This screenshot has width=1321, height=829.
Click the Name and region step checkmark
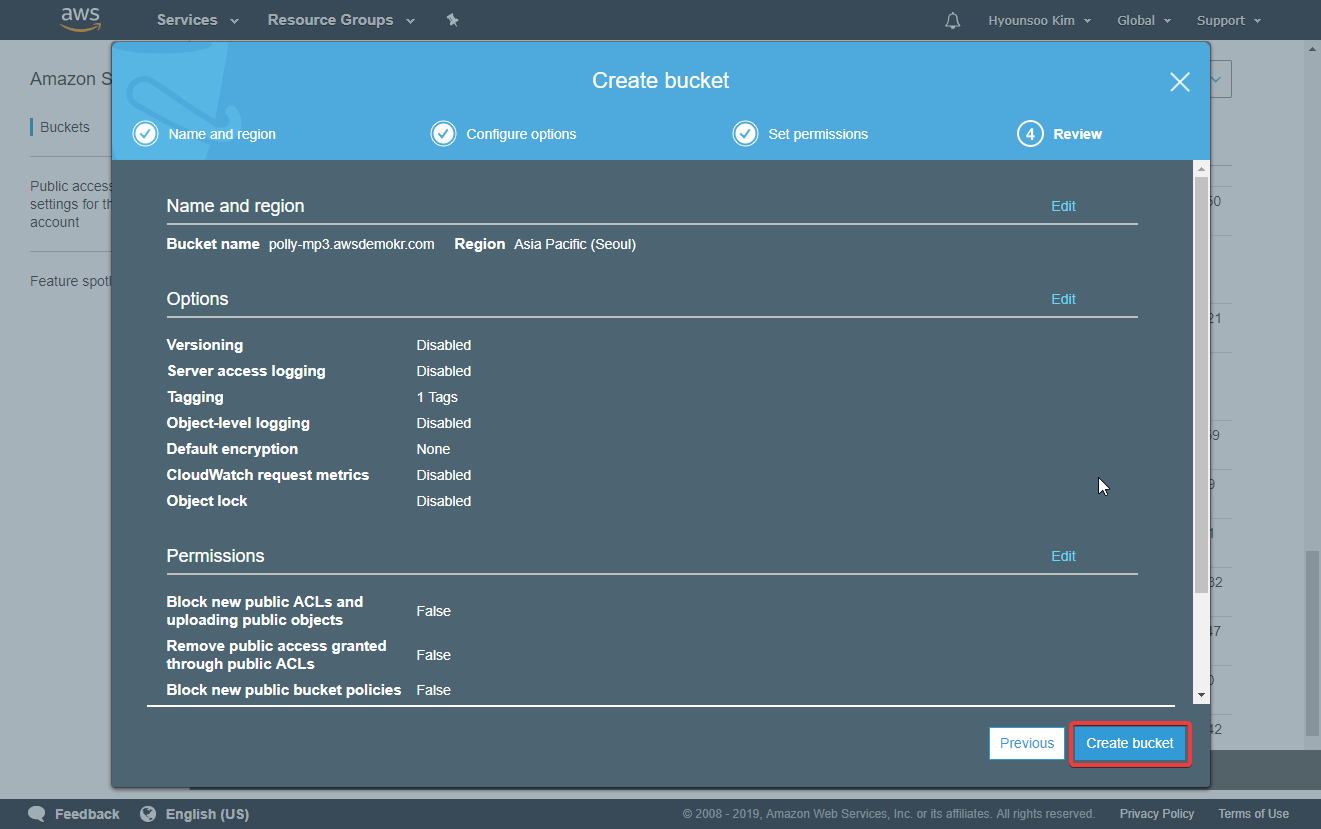coord(145,134)
